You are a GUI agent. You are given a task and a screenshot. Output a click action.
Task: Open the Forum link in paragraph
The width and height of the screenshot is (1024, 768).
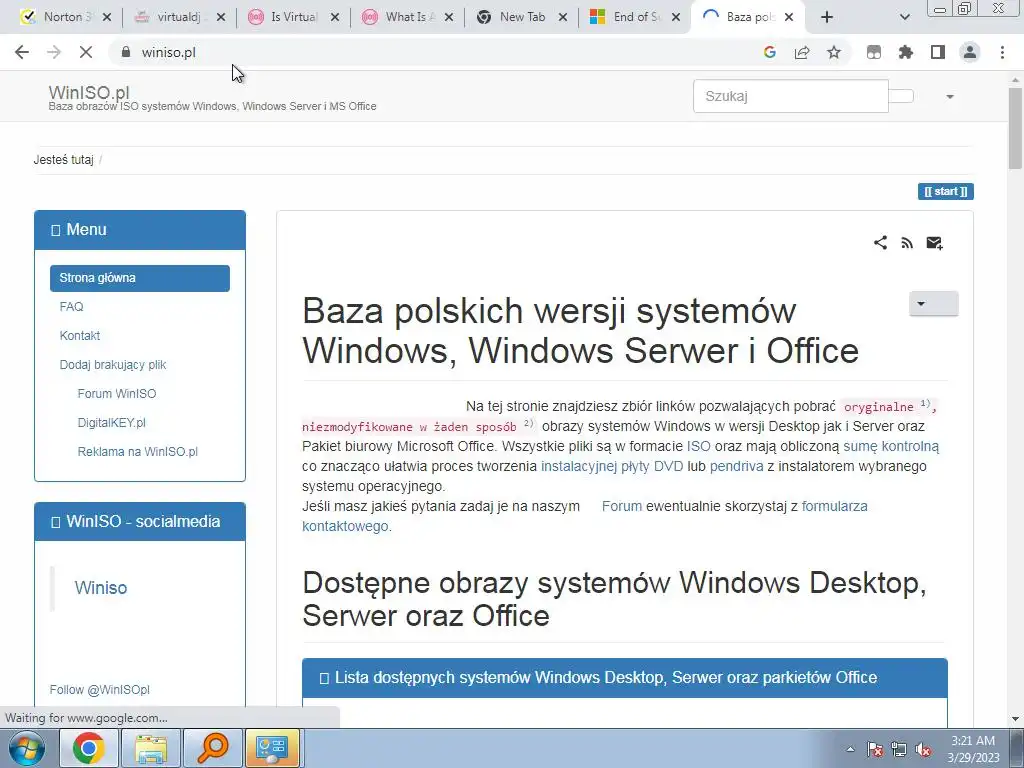coord(622,506)
